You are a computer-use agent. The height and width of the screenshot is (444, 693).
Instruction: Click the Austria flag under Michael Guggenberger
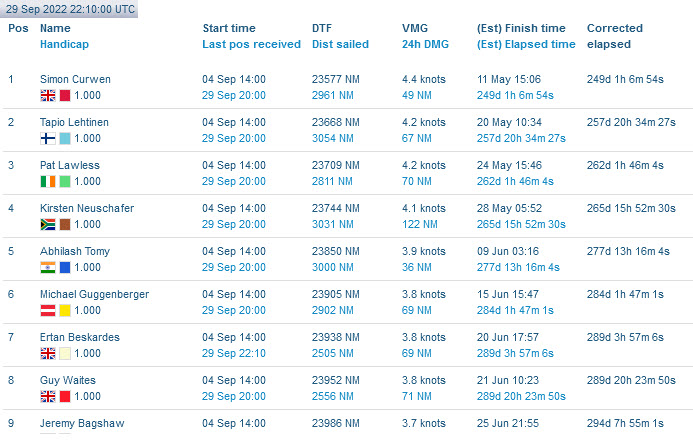pyautogui.click(x=48, y=310)
